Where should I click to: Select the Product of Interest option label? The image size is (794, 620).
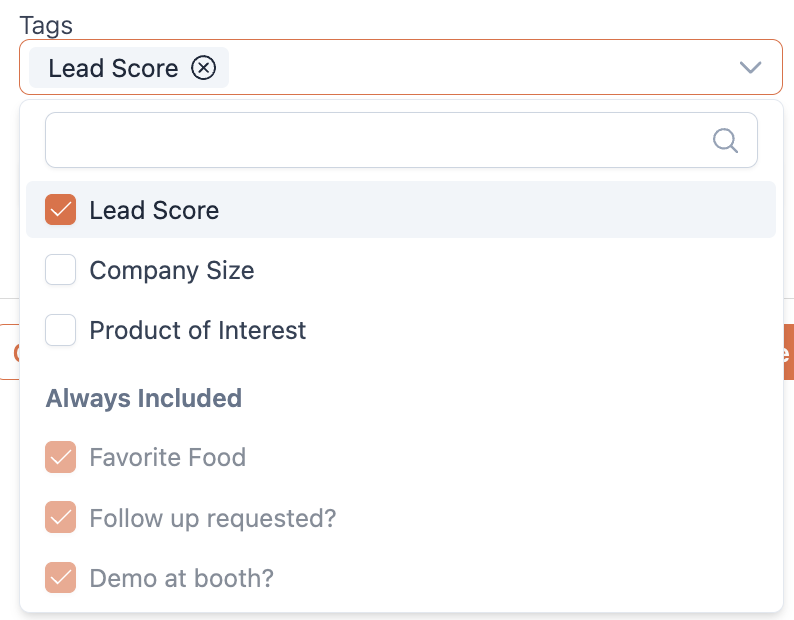point(198,330)
